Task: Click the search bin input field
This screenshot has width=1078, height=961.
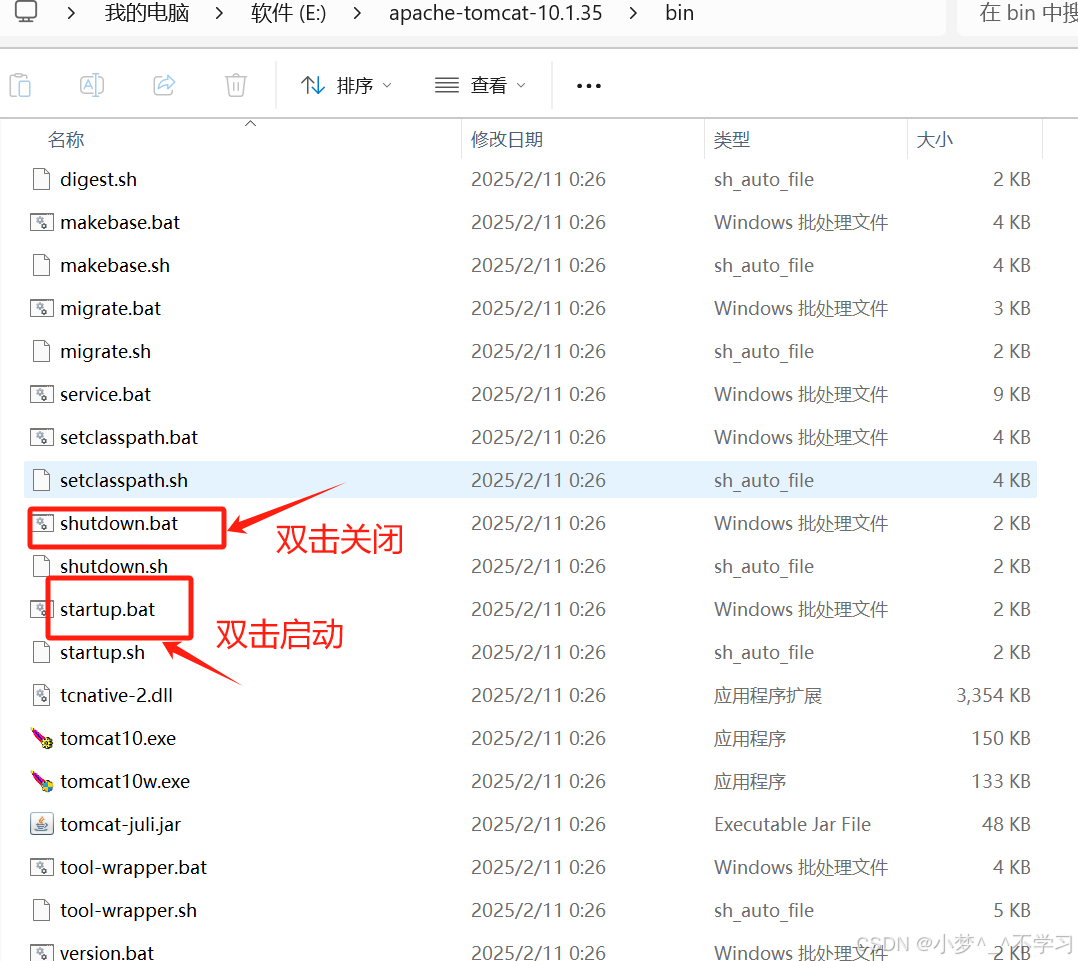Action: [x=1020, y=13]
